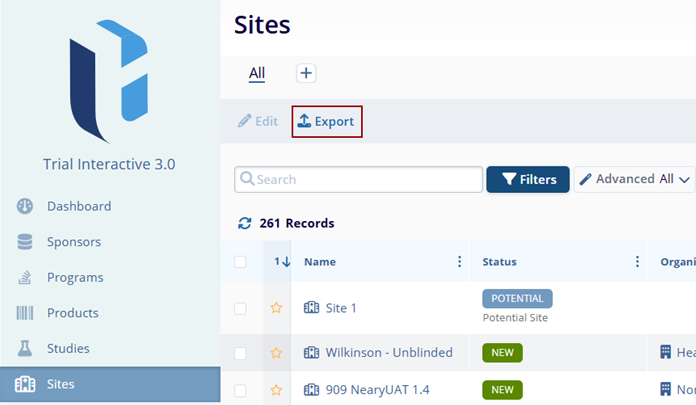Open Name column options menu
696x405 pixels.
pyautogui.click(x=460, y=262)
